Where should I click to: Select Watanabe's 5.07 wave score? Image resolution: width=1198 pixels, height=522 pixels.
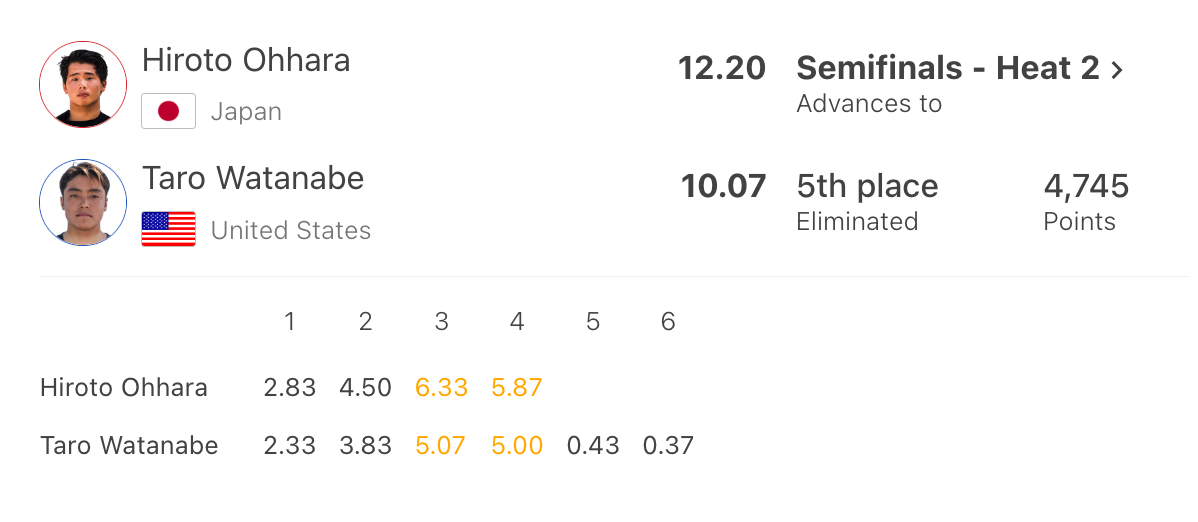tap(441, 446)
